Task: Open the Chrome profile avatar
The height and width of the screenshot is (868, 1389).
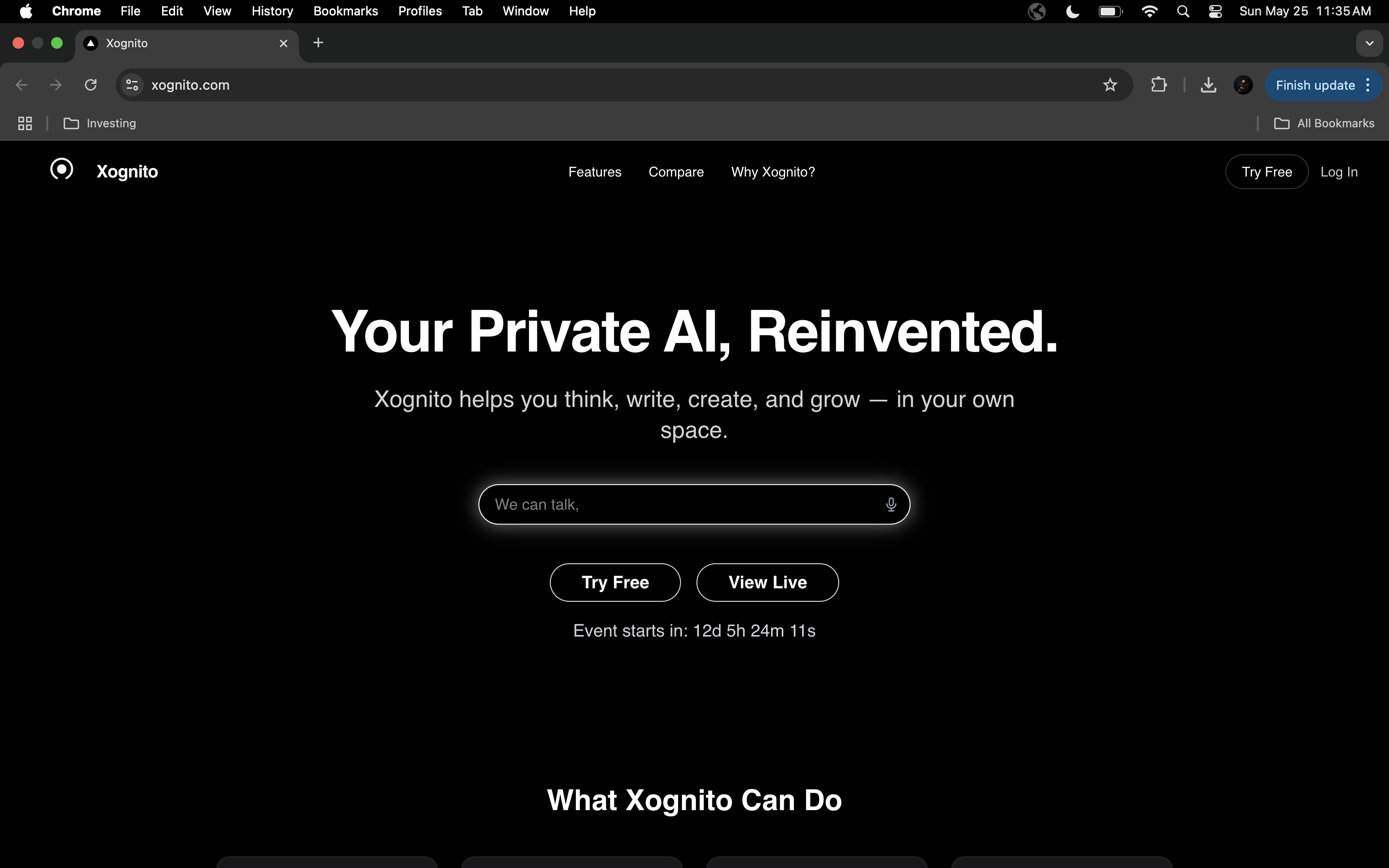Action: pyautogui.click(x=1243, y=85)
